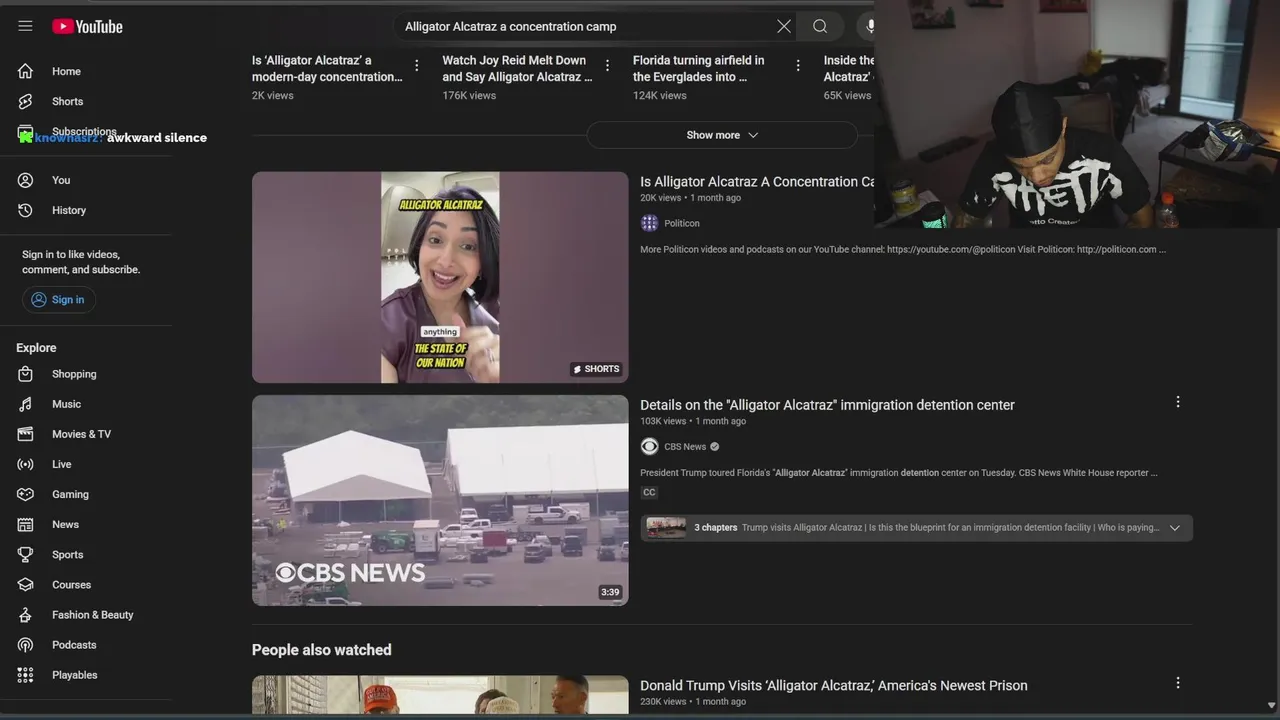Screen dimensions: 1280x720
Task: Click the 'People also watched' heading
Action: (321, 650)
